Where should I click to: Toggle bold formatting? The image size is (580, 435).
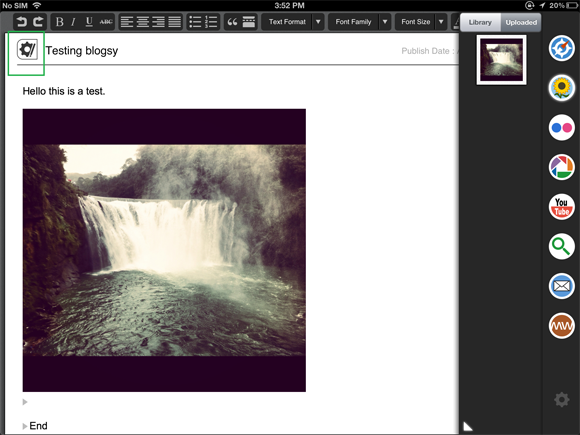(x=59, y=22)
